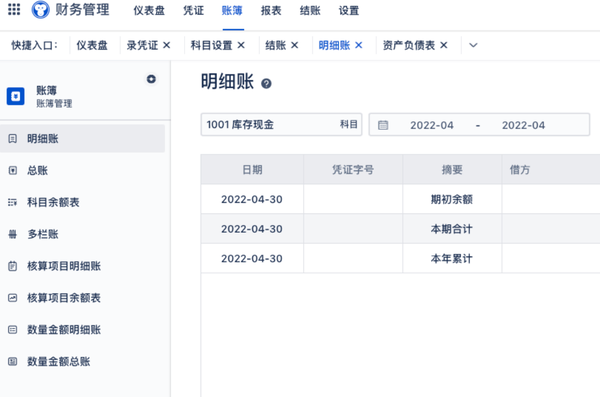Close the 明细账 quick tab
Viewport: 600px width, 397px height.
(359, 45)
